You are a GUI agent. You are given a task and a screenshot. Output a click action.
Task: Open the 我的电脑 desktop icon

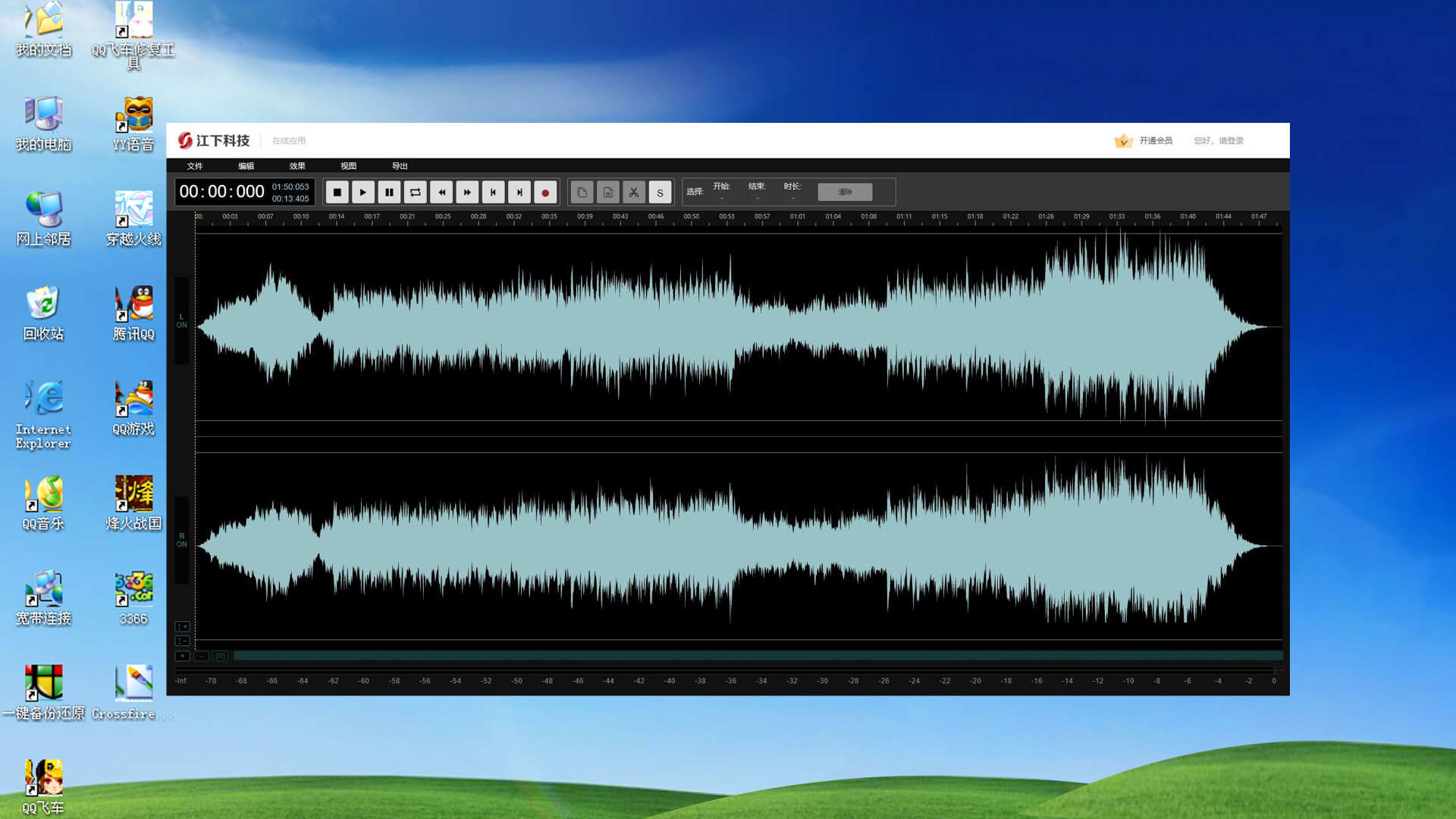point(43,124)
